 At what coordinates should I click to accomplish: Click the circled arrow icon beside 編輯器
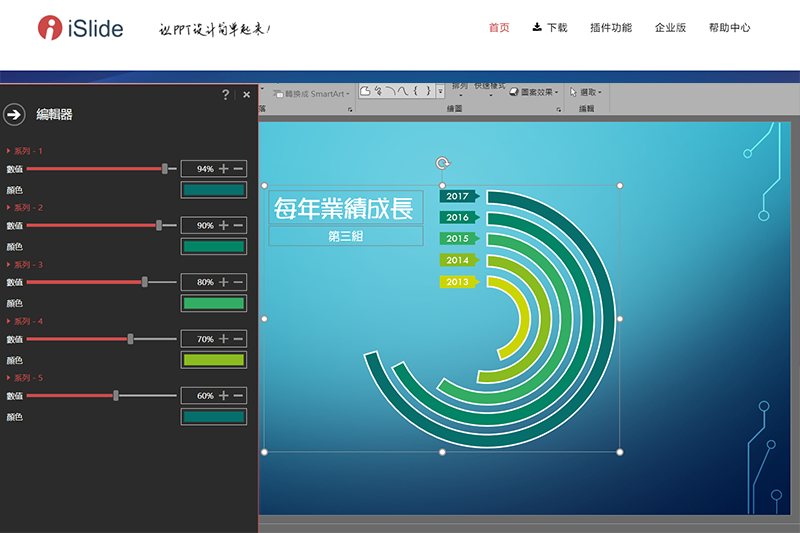coord(14,114)
